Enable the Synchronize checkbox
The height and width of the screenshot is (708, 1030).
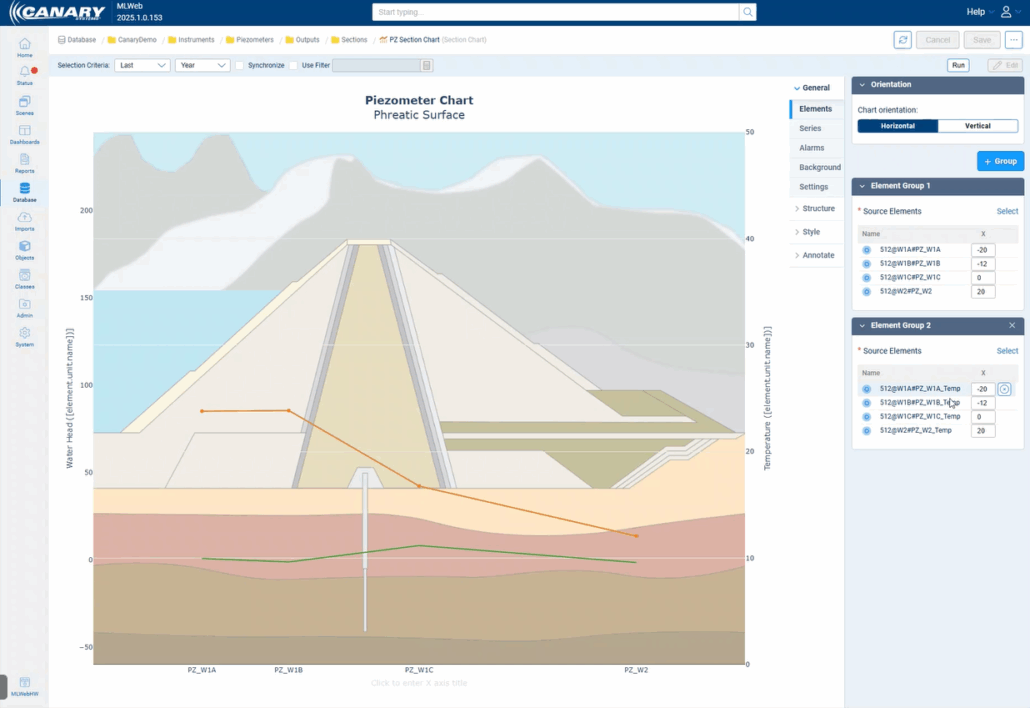click(x=240, y=65)
